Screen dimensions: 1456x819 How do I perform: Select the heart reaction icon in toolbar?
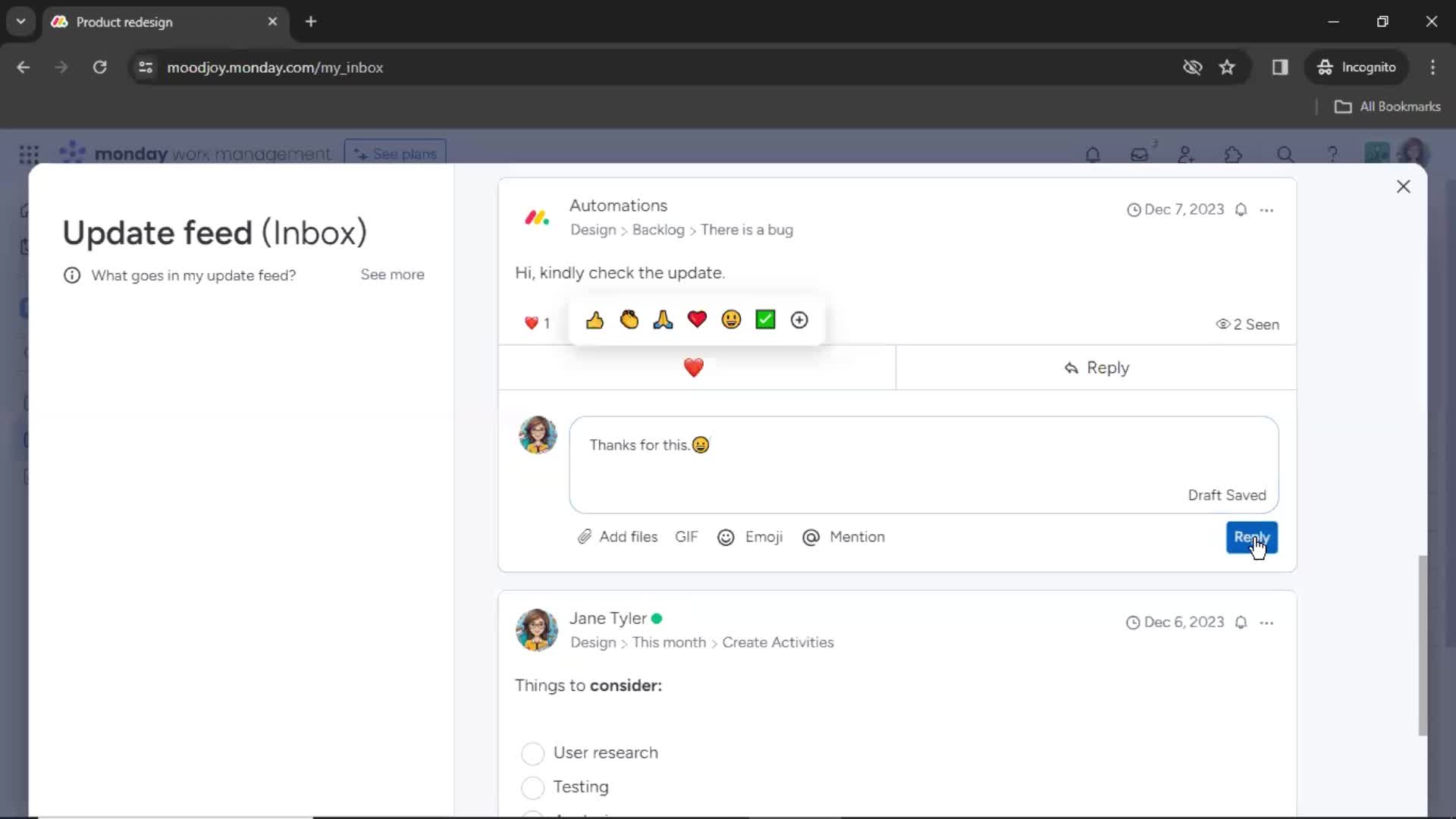click(697, 320)
